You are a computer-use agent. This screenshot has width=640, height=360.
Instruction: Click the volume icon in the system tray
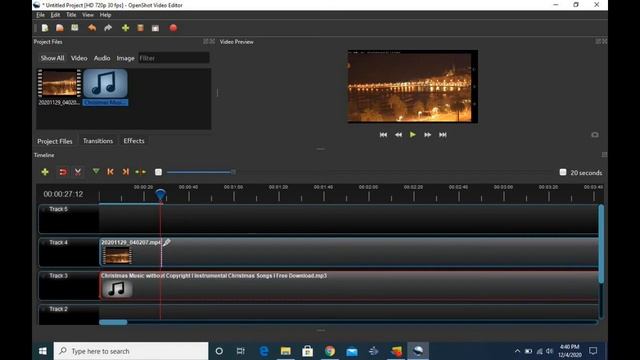(549, 351)
